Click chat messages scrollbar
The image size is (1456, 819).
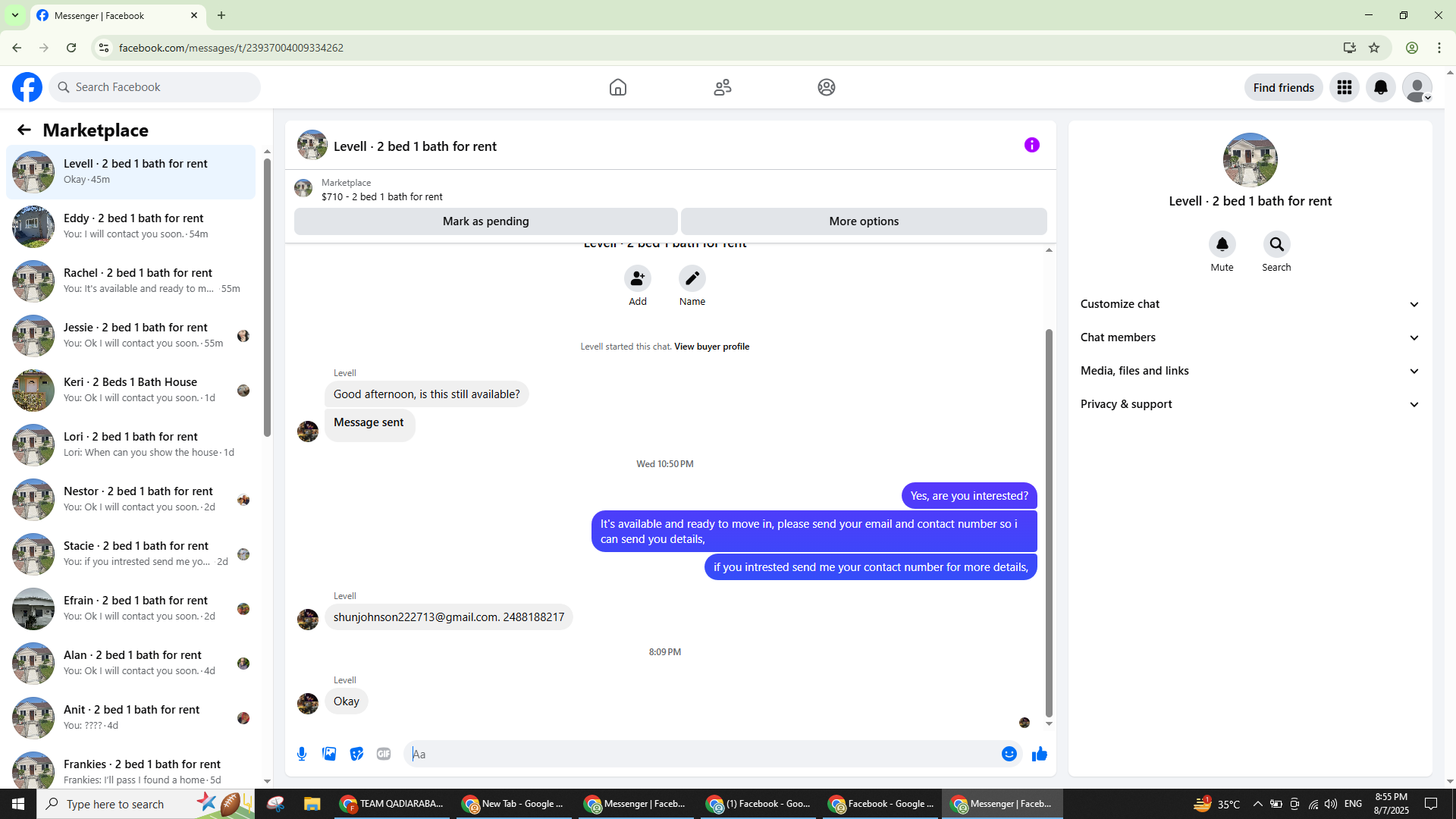pyautogui.click(x=1049, y=523)
